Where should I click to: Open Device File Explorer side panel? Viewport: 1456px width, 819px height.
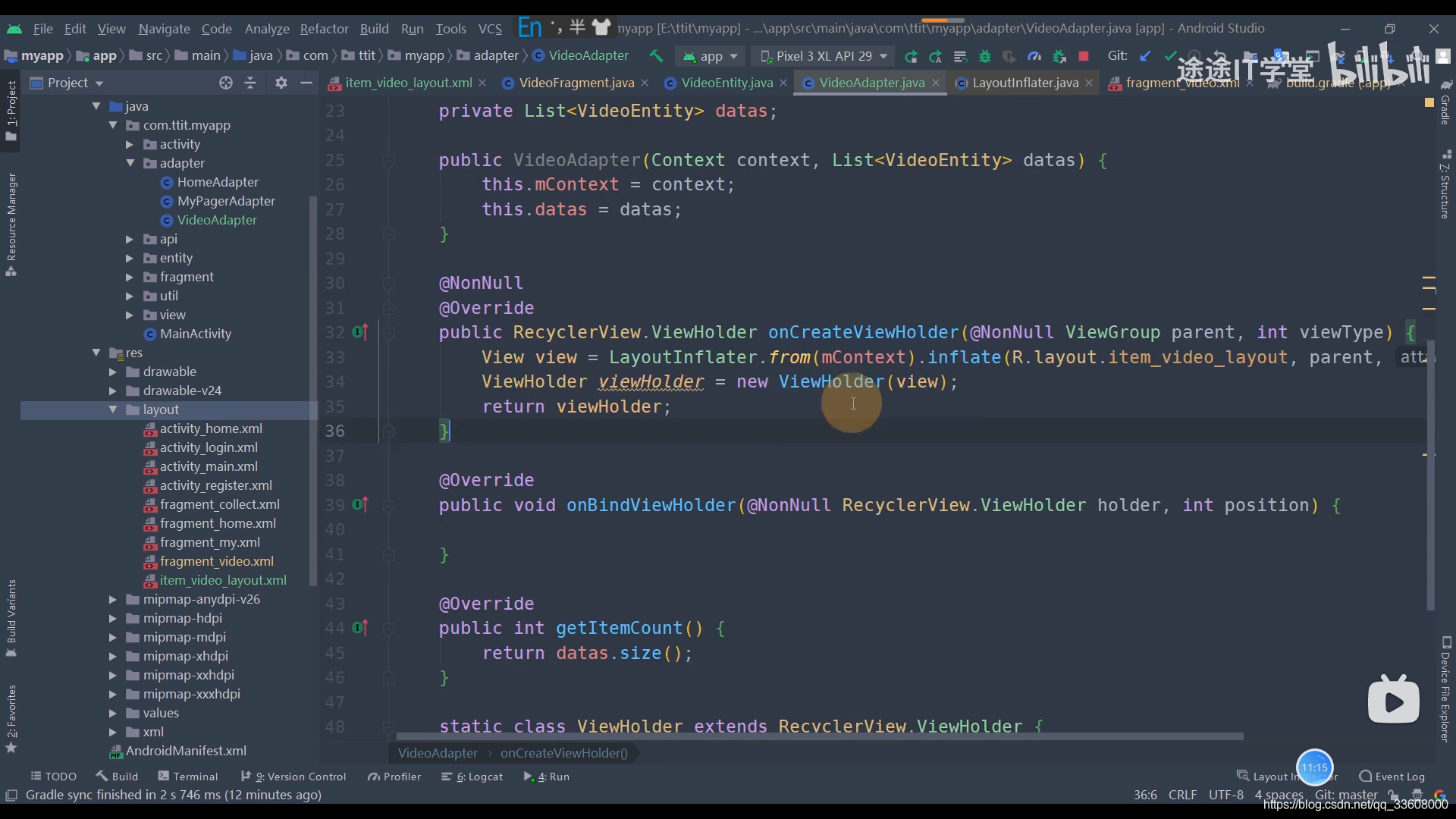[x=1445, y=689]
